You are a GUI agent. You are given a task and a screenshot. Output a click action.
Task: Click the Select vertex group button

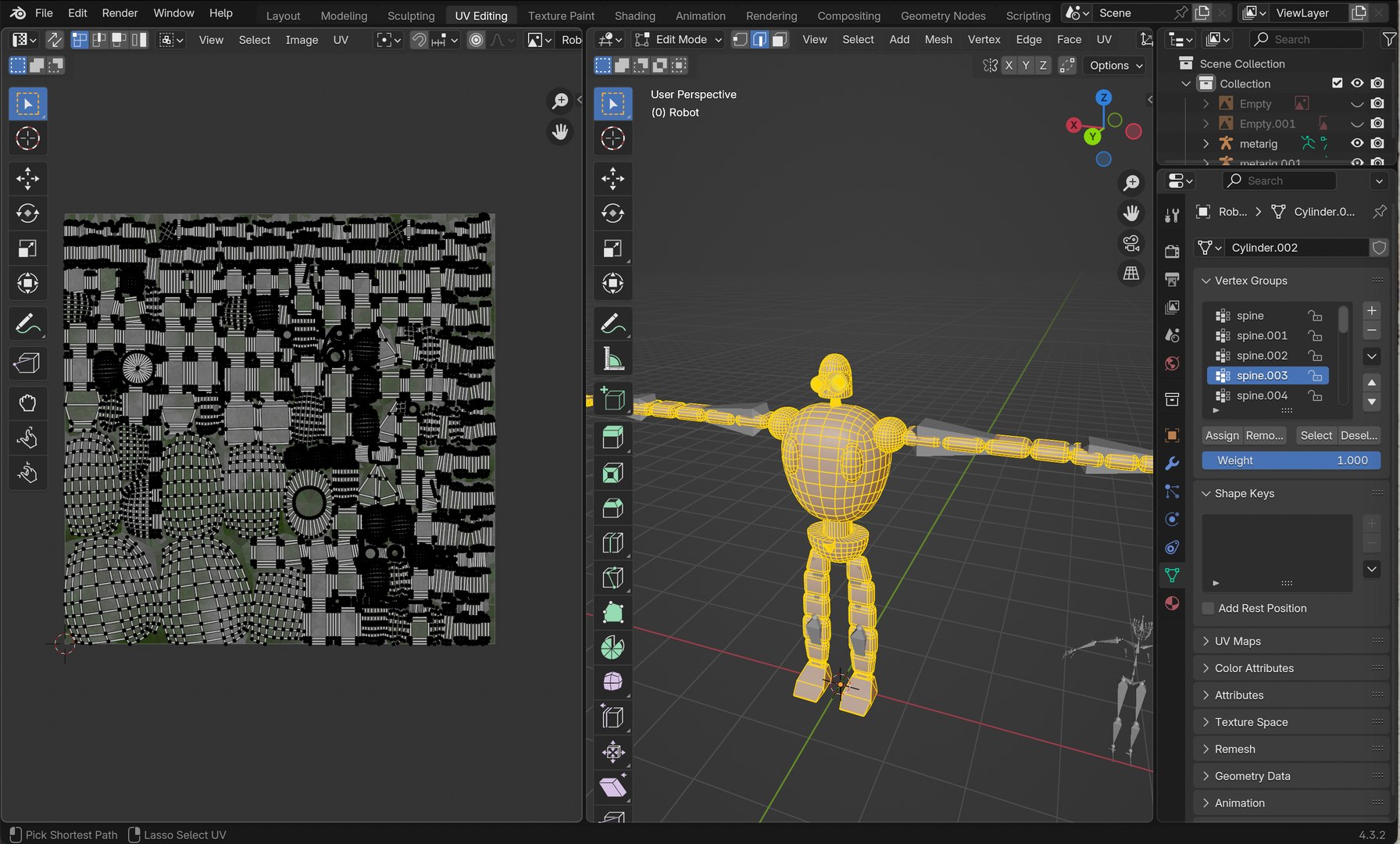[x=1316, y=435]
